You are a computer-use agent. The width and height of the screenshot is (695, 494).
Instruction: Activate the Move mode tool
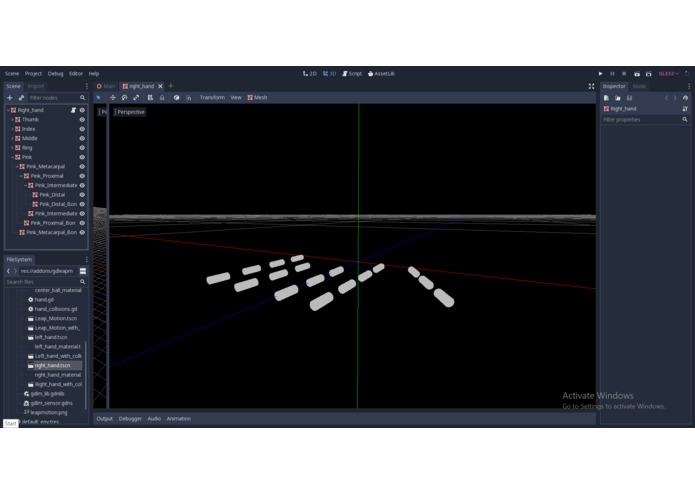click(113, 97)
